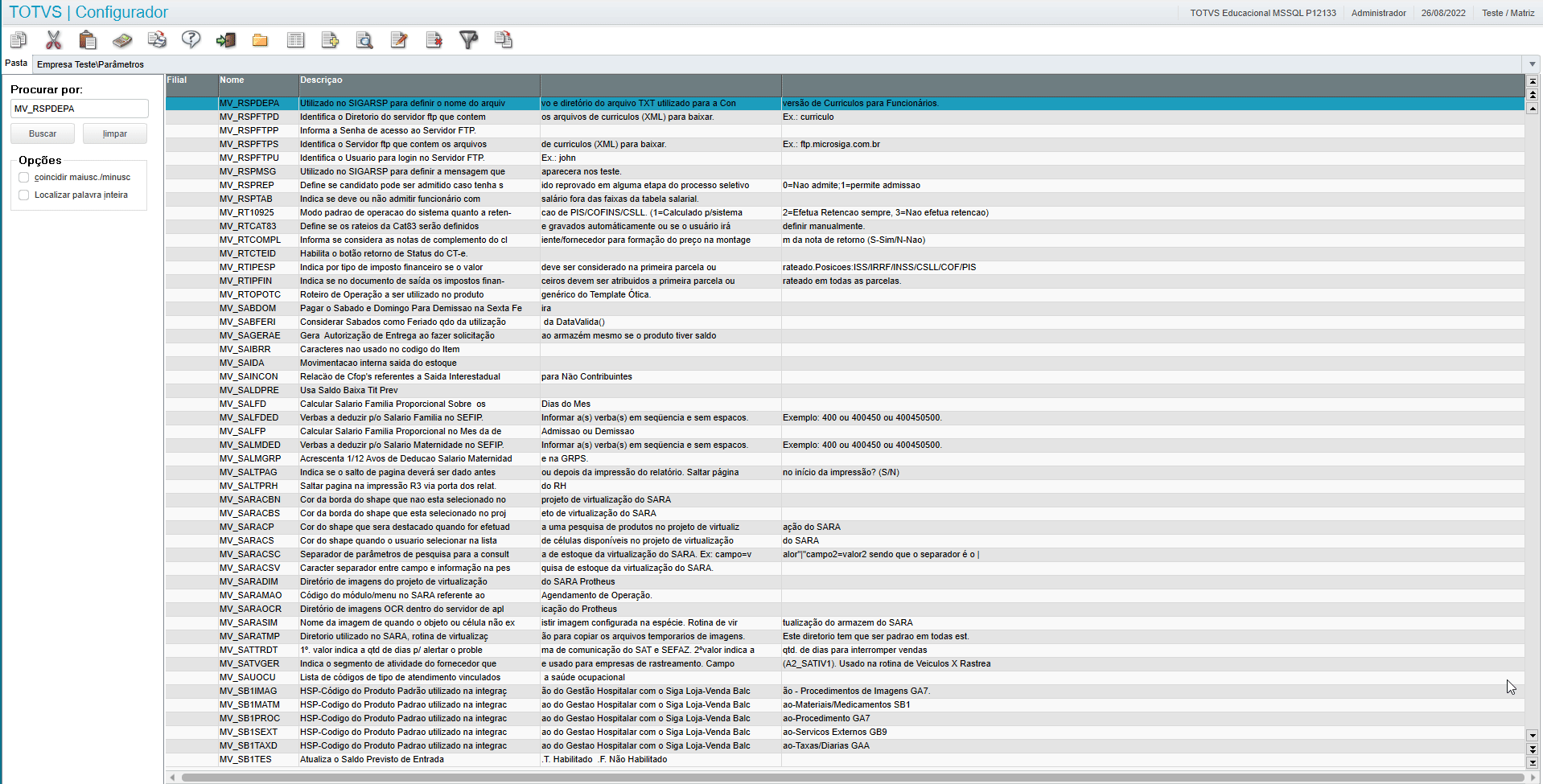Click the single line up arrow button
The width and height of the screenshot is (1543, 784).
click(1533, 109)
